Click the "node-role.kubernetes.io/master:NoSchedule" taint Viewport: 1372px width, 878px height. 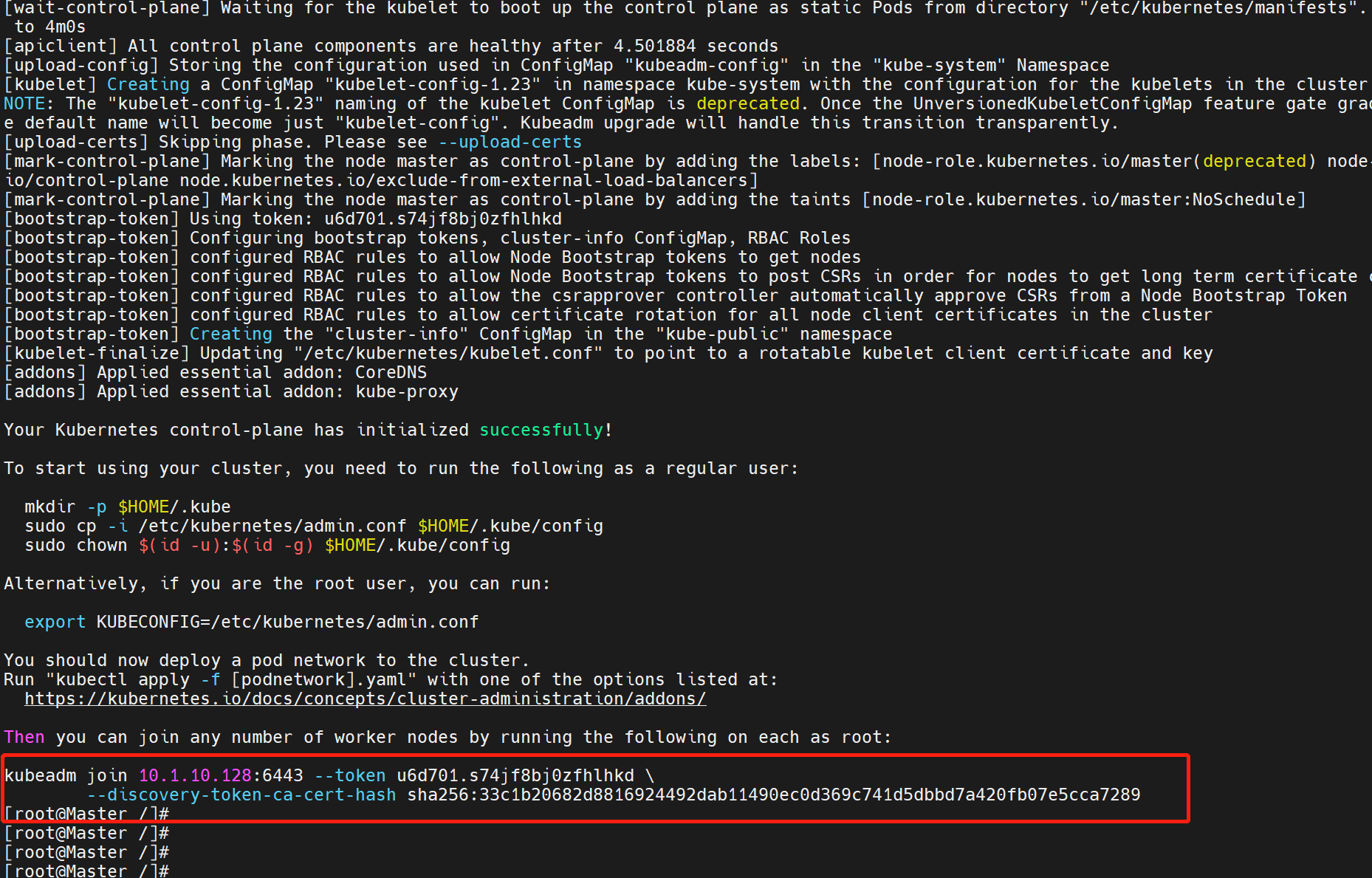[x=1084, y=199]
